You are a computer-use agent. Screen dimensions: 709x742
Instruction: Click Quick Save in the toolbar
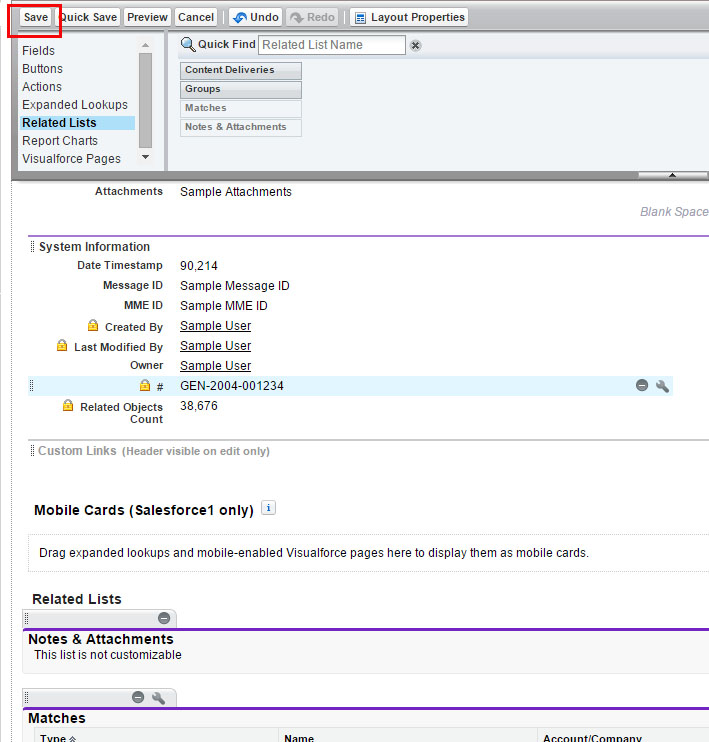click(88, 17)
